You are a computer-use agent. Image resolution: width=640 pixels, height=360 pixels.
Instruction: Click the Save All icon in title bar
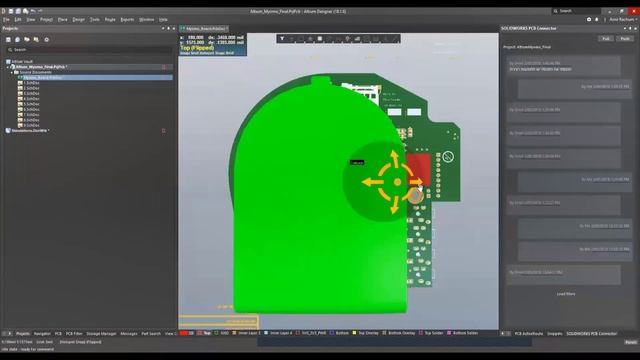tap(18, 11)
